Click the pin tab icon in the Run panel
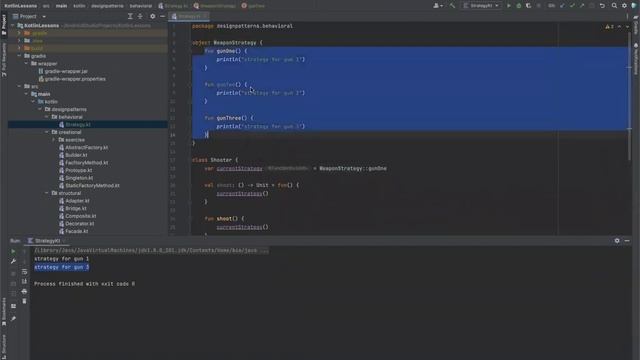The height and width of the screenshot is (360, 640). pyautogui.click(x=13, y=318)
